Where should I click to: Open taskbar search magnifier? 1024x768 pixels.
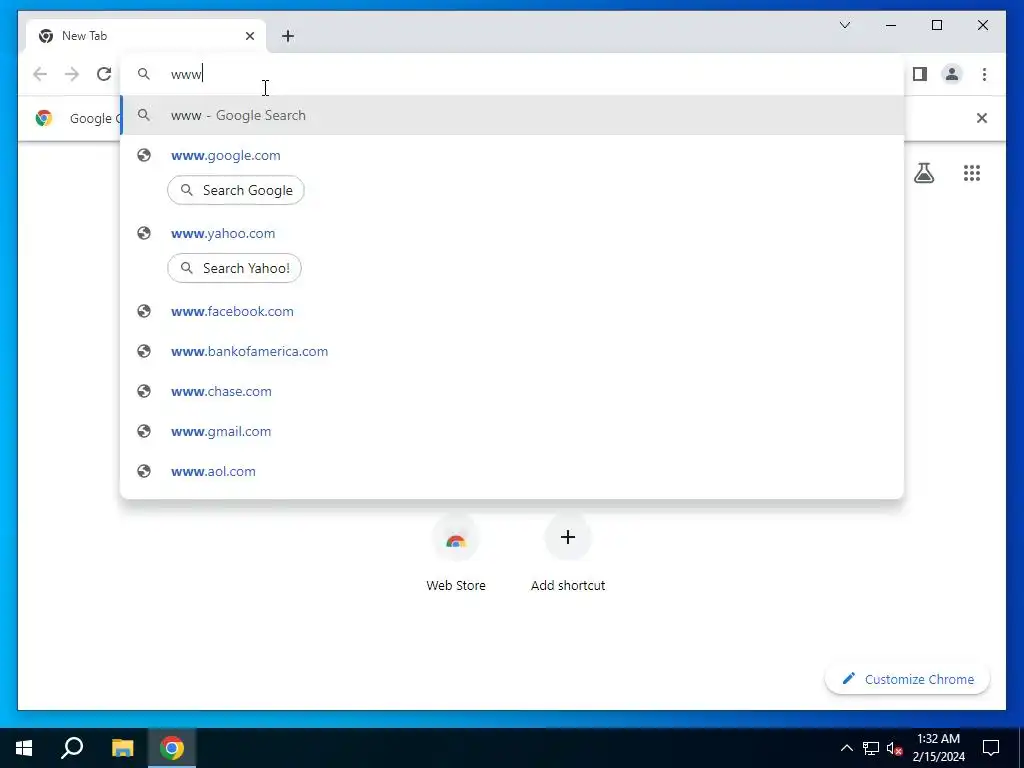pyautogui.click(x=72, y=748)
